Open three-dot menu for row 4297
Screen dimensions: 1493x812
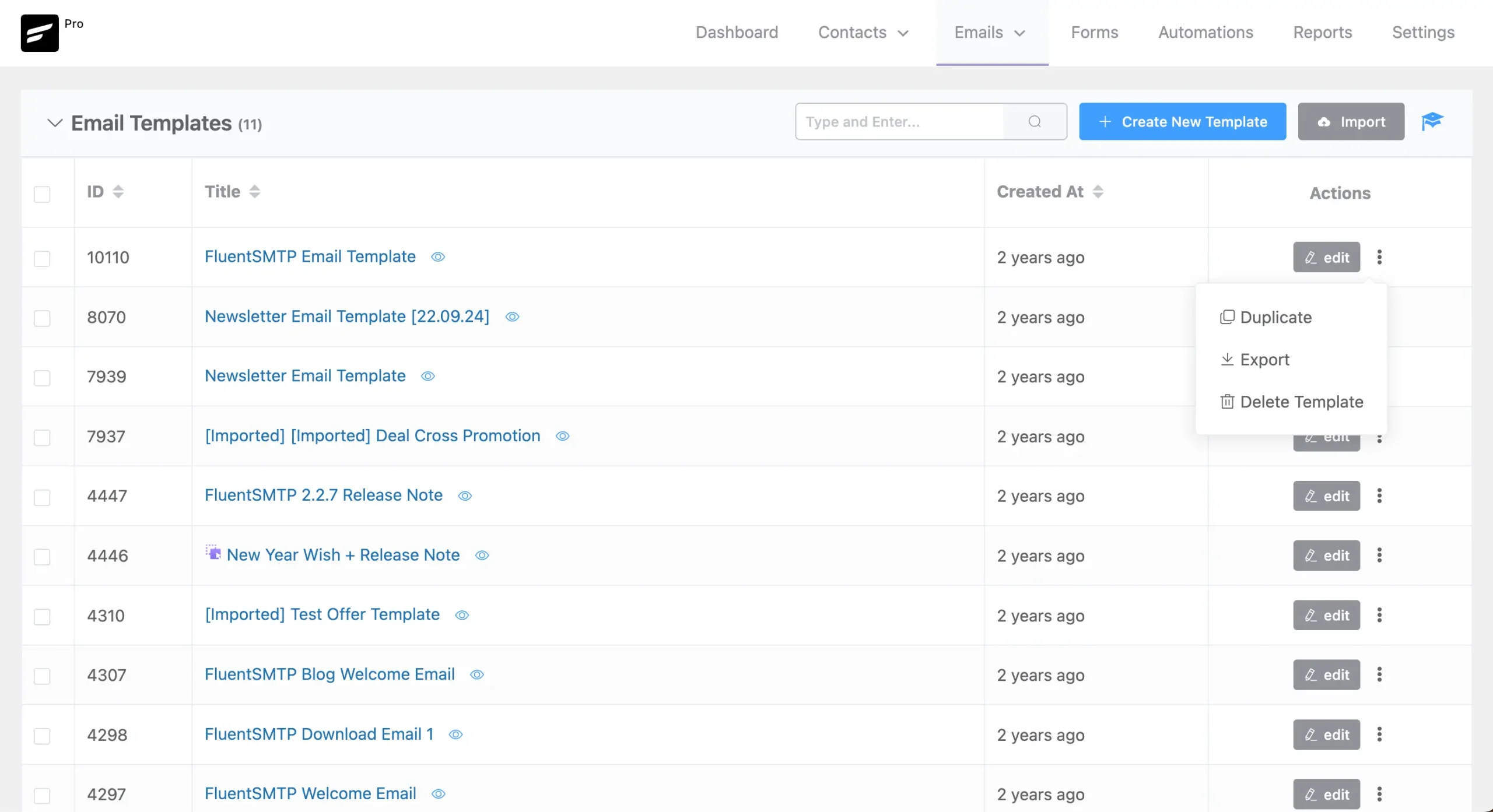click(1379, 794)
